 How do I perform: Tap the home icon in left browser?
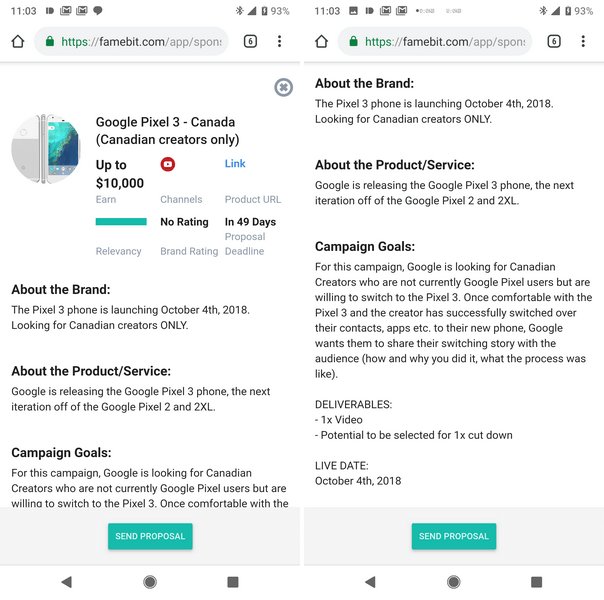(17, 42)
